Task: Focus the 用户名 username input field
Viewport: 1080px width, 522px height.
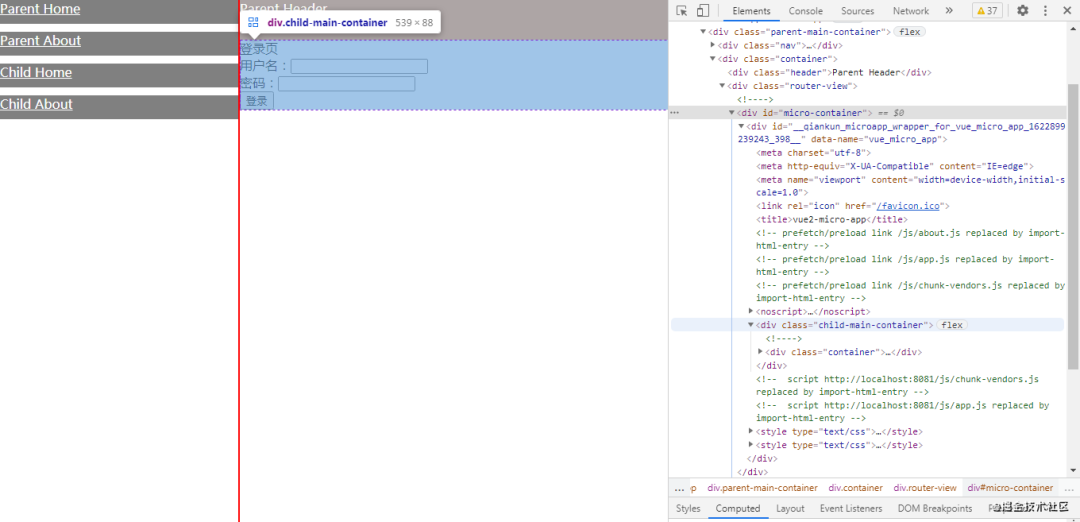Action: (x=359, y=66)
